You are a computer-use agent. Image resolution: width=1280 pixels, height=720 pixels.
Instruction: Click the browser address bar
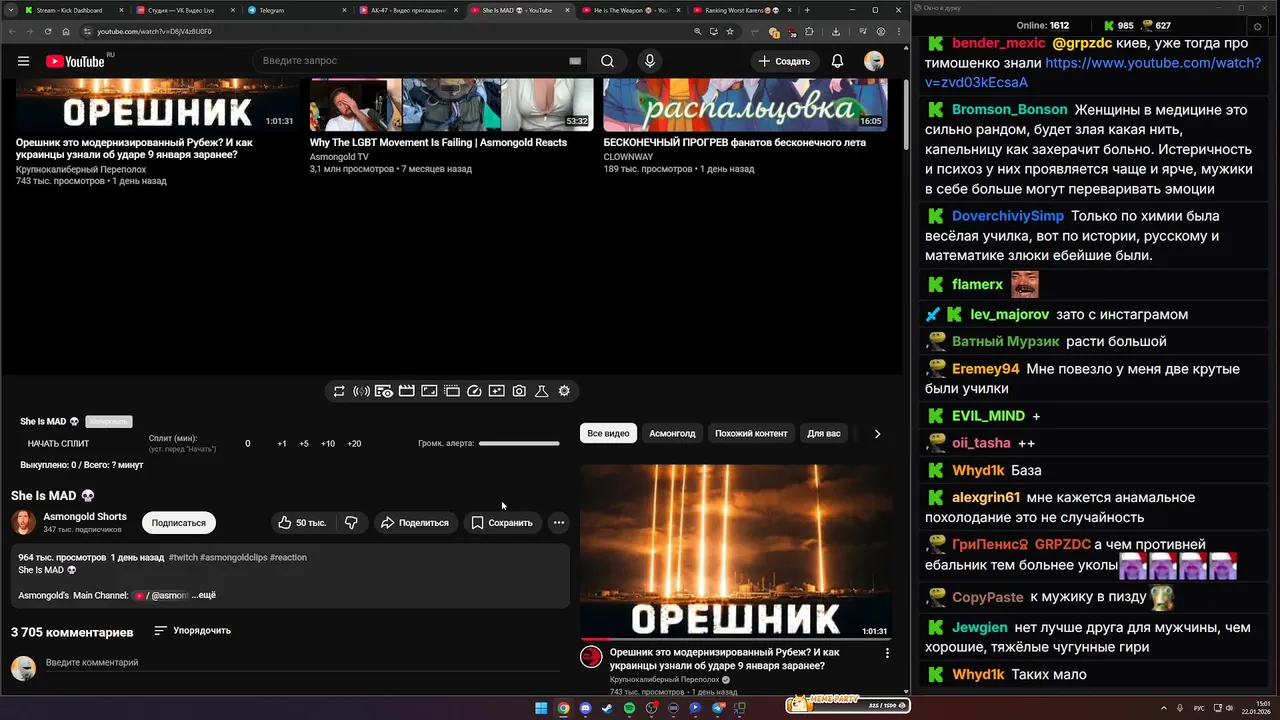tap(390, 31)
